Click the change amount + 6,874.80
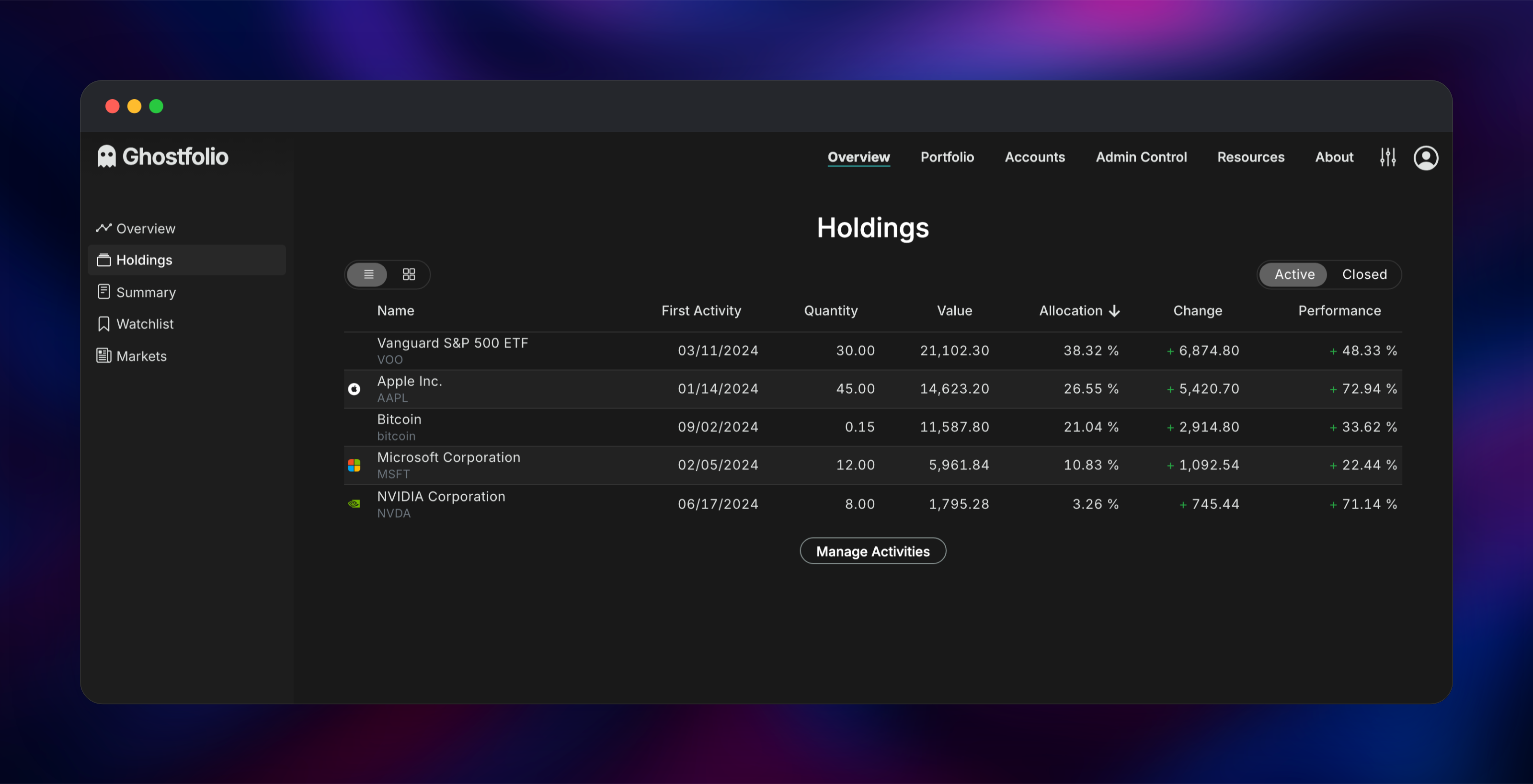Viewport: 1533px width, 784px height. point(1203,351)
